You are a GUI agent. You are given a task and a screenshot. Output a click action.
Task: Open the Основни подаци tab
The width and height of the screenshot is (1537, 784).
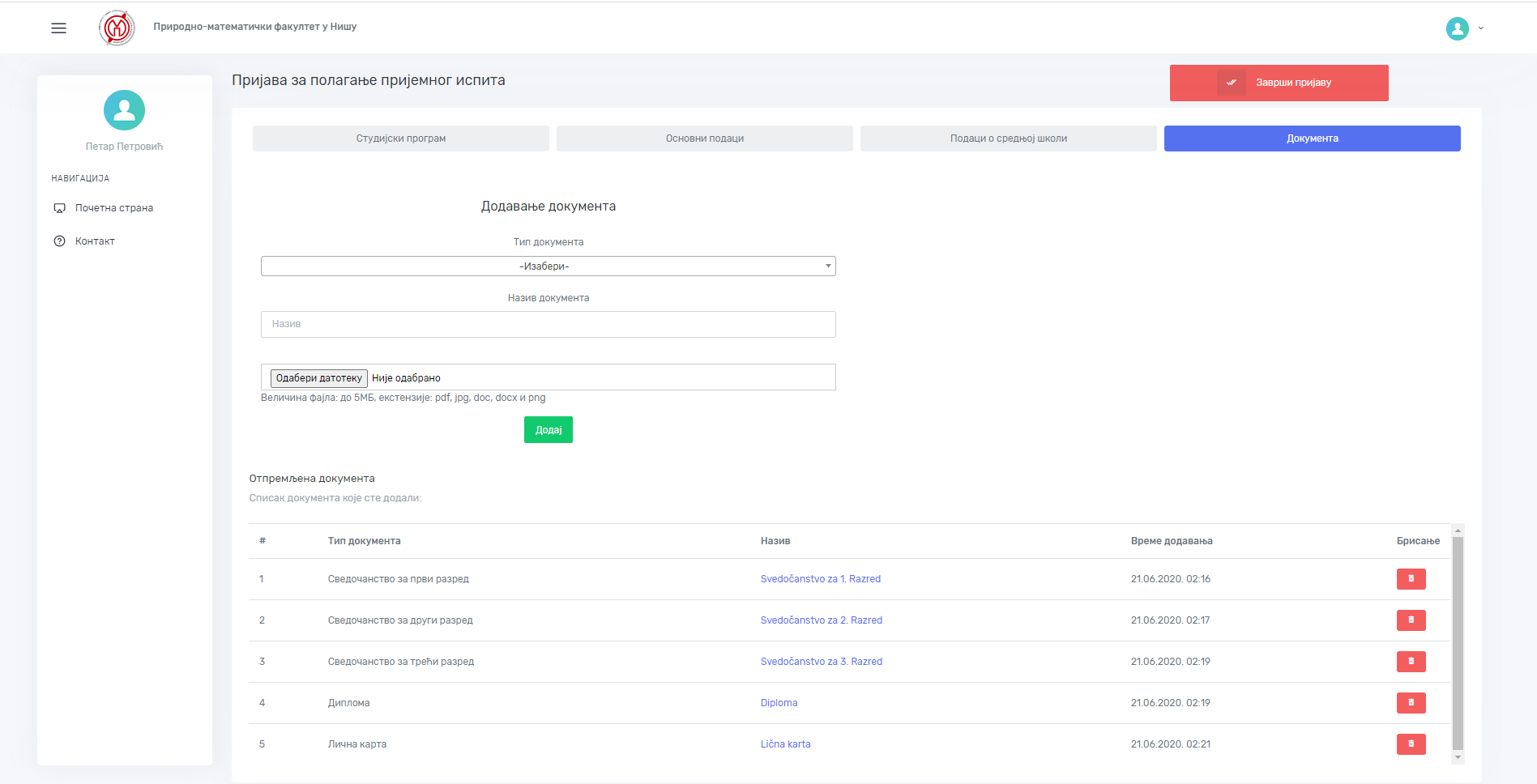(x=704, y=138)
